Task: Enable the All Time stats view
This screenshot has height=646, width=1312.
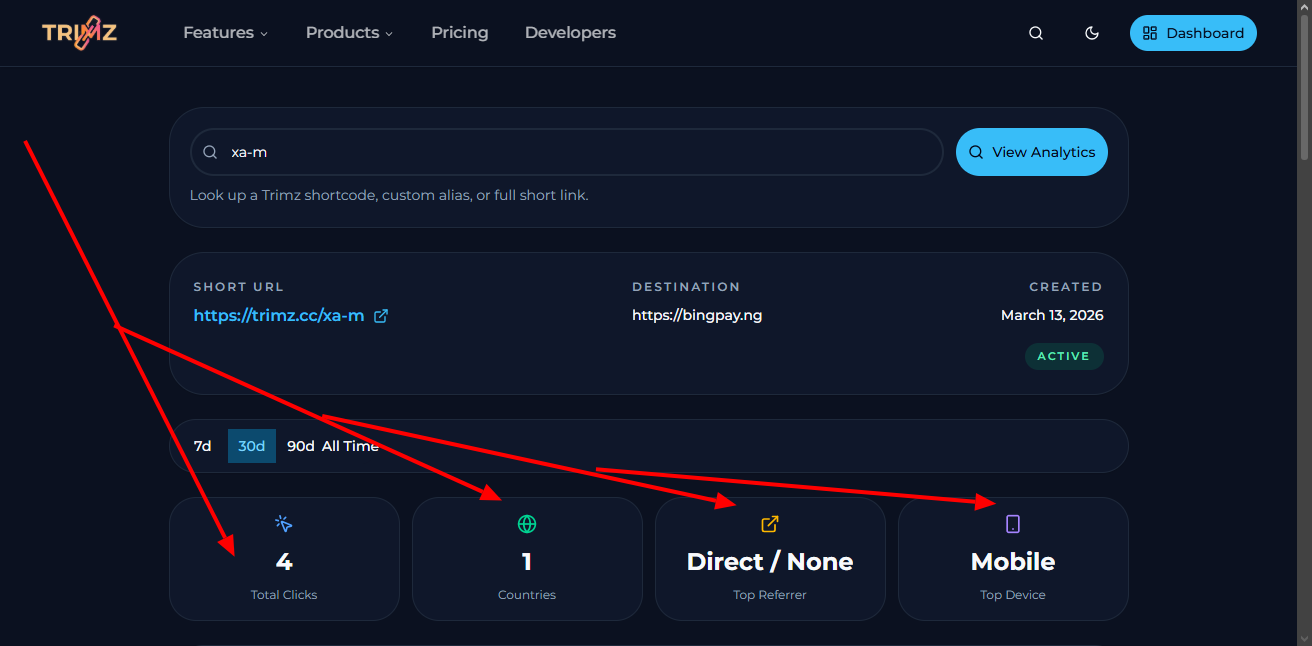Action: click(x=352, y=445)
